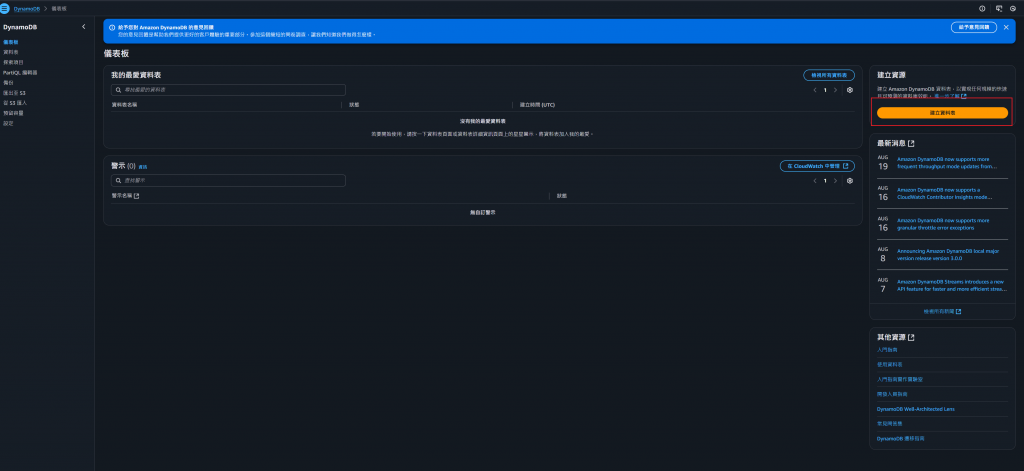Viewport: 1024px width, 471px height.
Task: Open third link in 其他資源 list
Action: [x=899, y=379]
